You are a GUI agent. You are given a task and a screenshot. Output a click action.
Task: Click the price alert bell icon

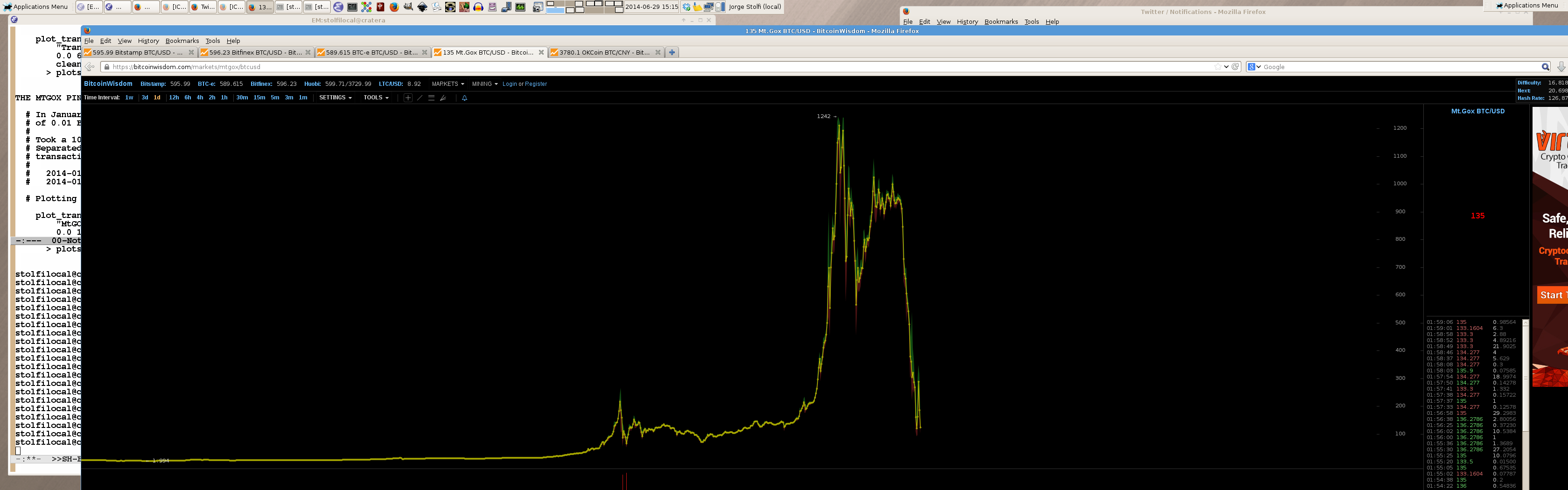tap(464, 98)
